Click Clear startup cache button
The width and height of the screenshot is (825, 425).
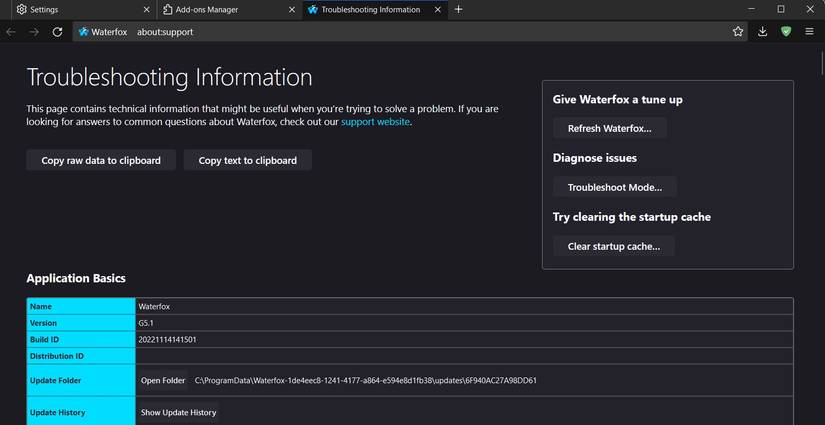613,246
